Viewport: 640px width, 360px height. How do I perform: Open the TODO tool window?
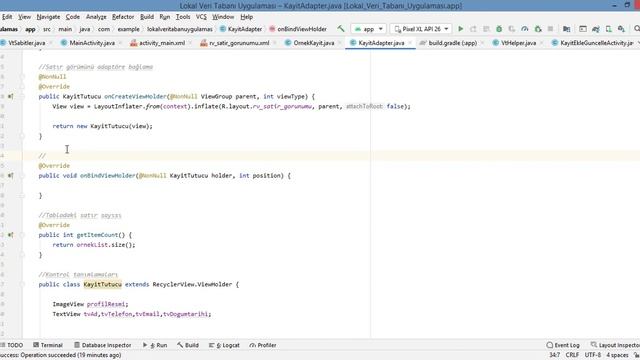click(12, 345)
